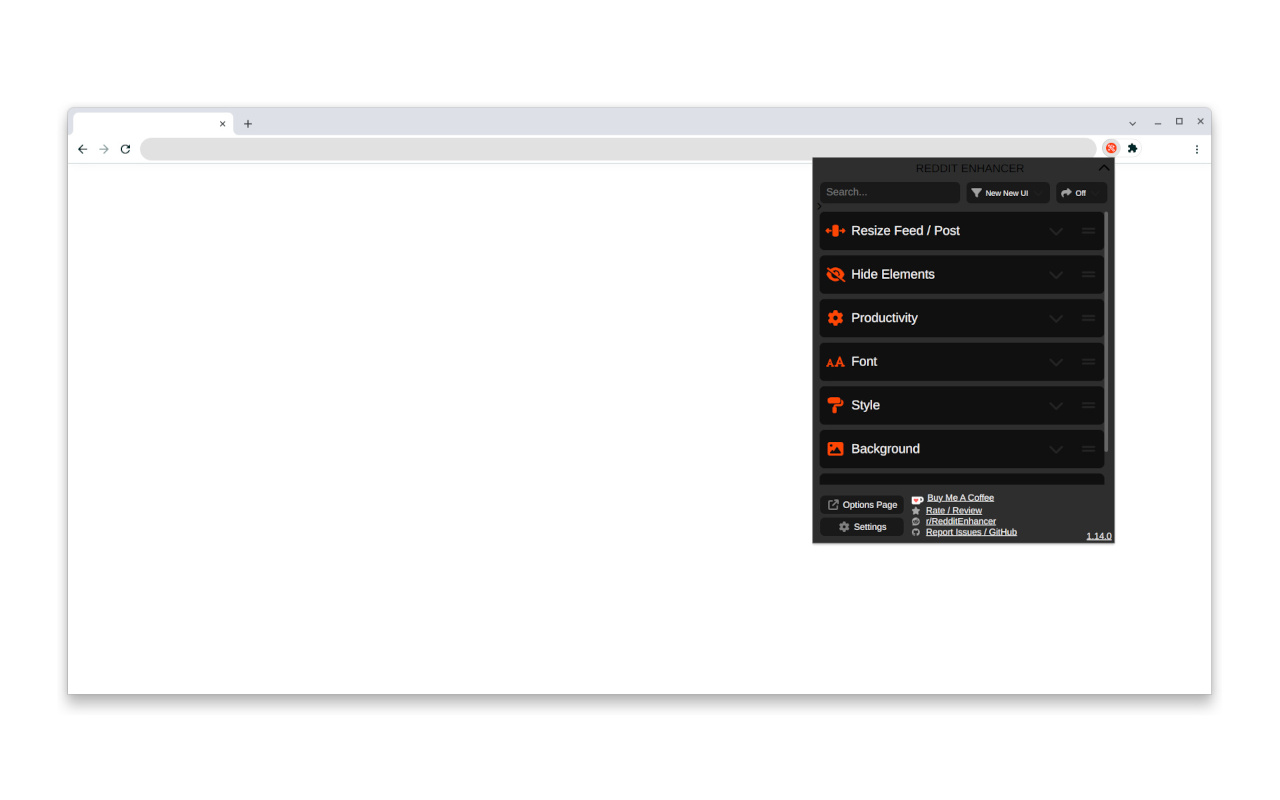Open the browser Extensions puzzle icon
Viewport: 1280px width, 800px height.
tap(1132, 148)
